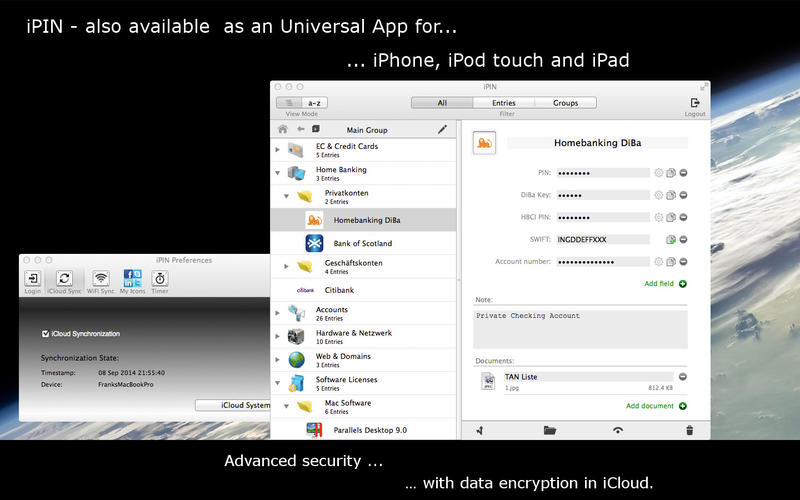Click the home icon above the group list
The height and width of the screenshot is (500, 800).
283,129
